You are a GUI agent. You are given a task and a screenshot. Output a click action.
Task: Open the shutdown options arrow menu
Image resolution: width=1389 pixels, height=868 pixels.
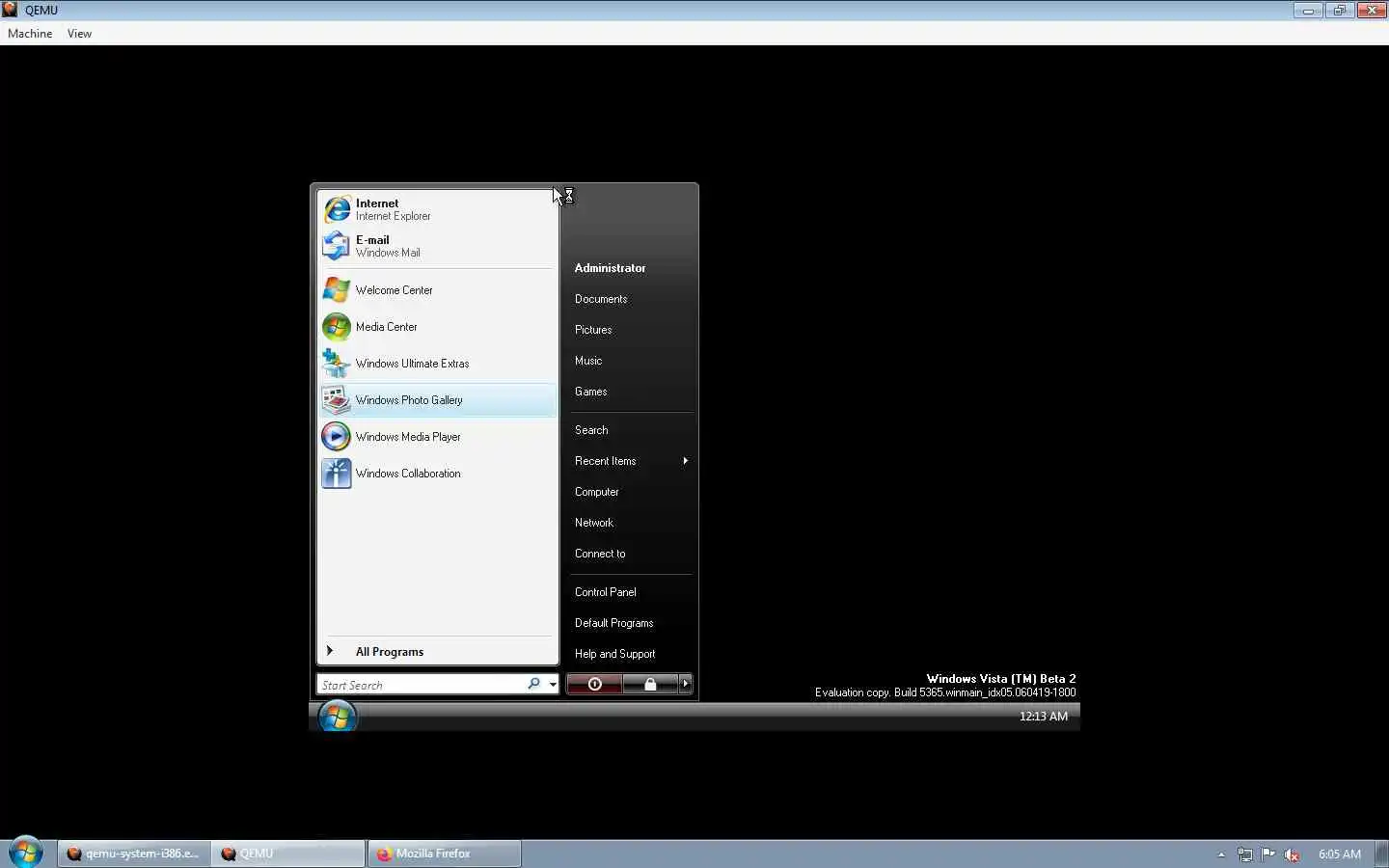pyautogui.click(x=686, y=684)
